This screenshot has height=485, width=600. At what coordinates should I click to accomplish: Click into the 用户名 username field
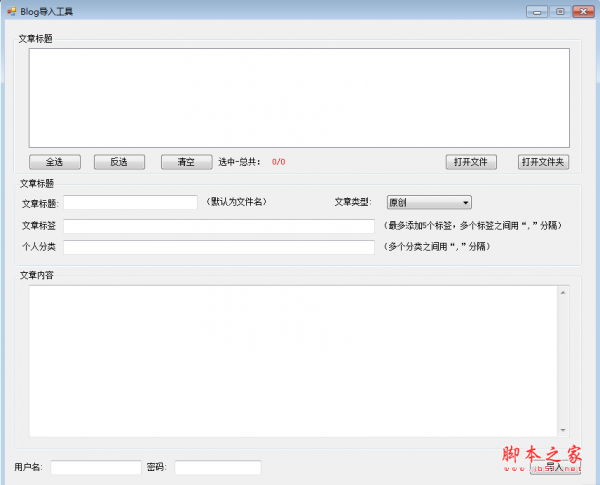pyautogui.click(x=96, y=467)
